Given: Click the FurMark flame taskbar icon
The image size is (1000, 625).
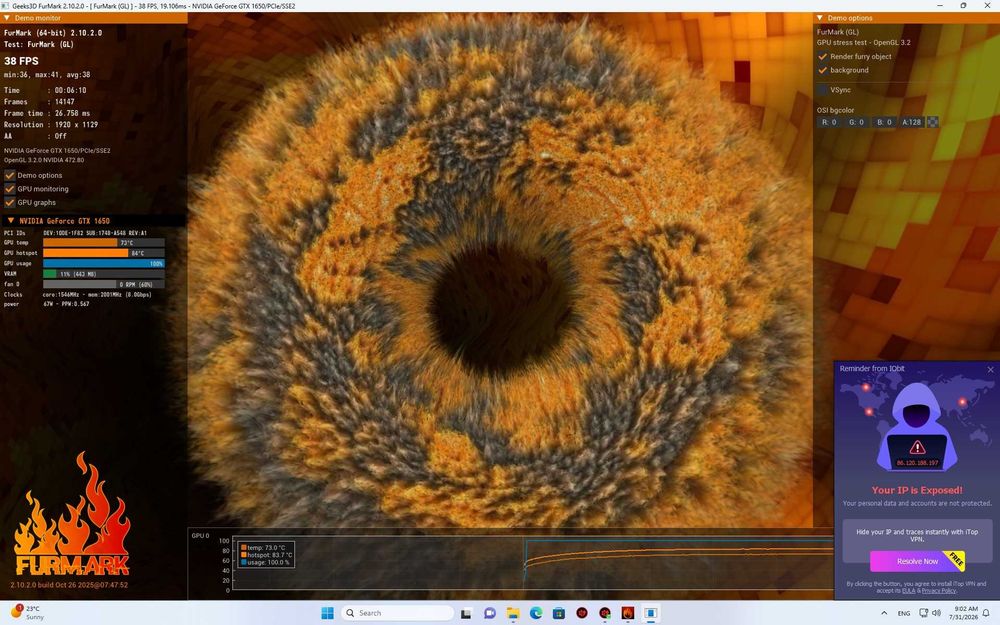Looking at the screenshot, I should (628, 613).
